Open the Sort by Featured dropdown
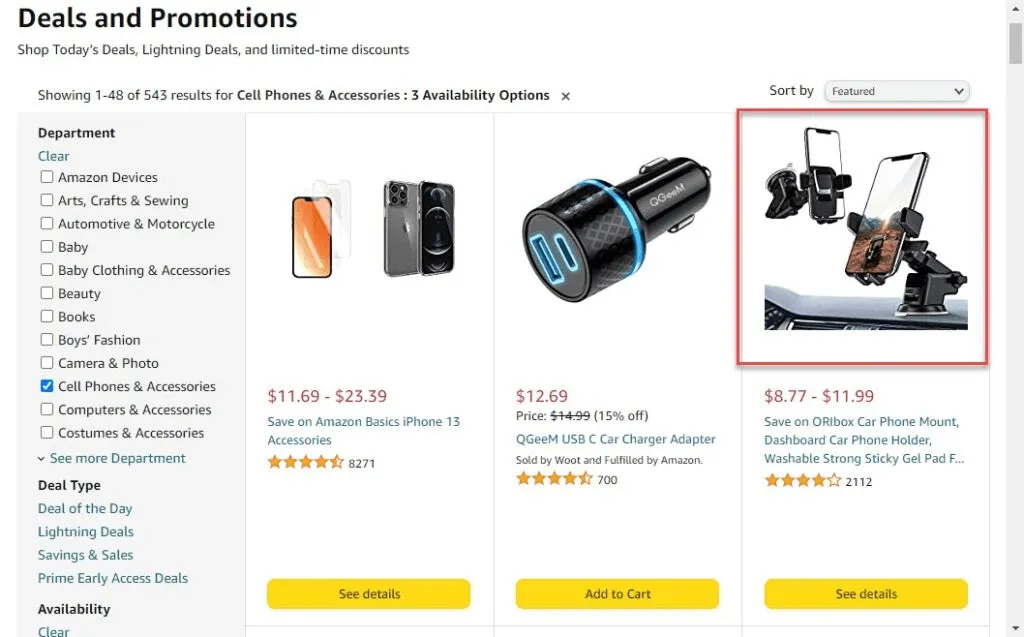Image resolution: width=1024 pixels, height=637 pixels. 895,90
